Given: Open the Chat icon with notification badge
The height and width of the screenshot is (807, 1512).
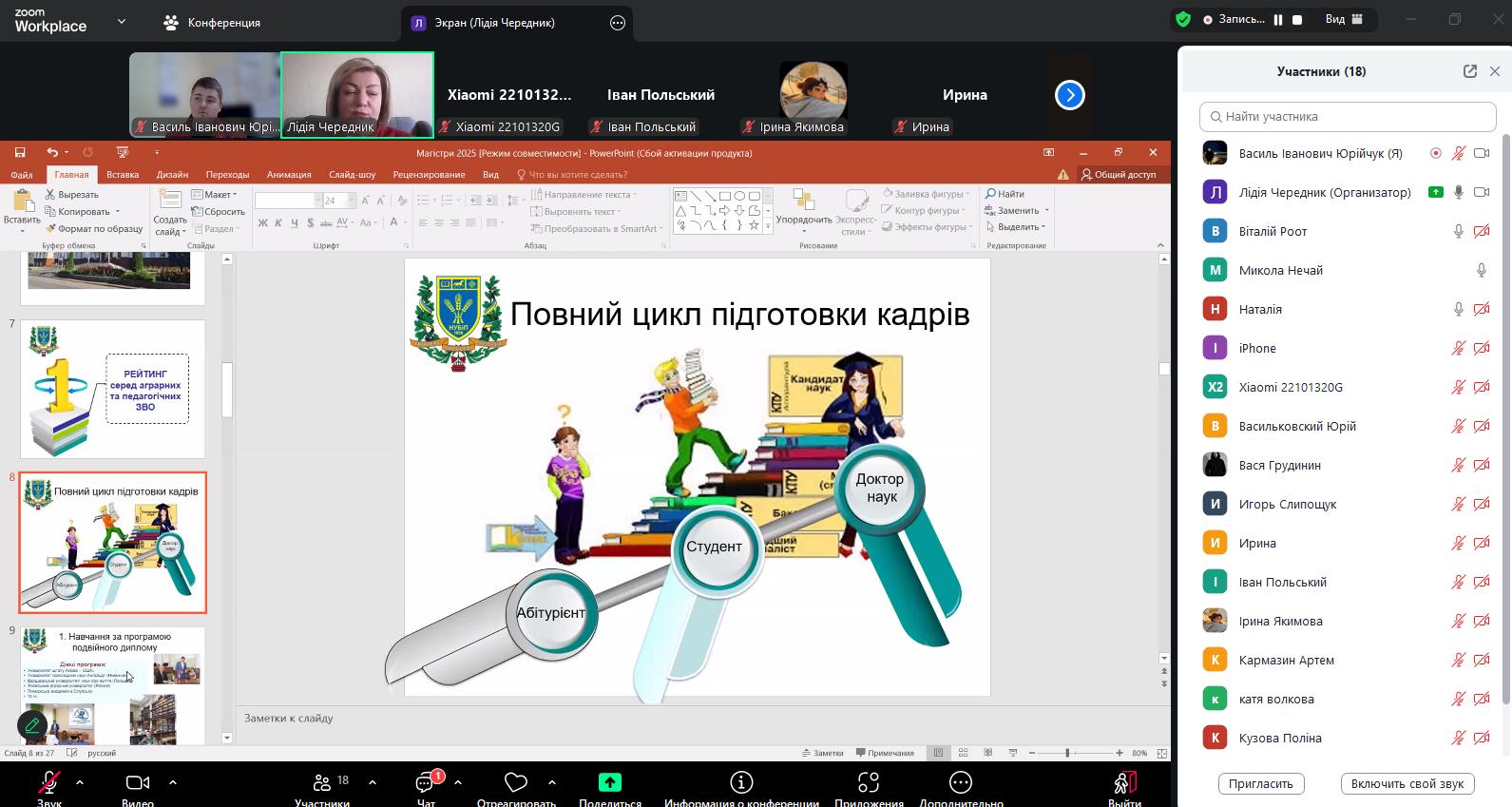Looking at the screenshot, I should pyautogui.click(x=426, y=782).
